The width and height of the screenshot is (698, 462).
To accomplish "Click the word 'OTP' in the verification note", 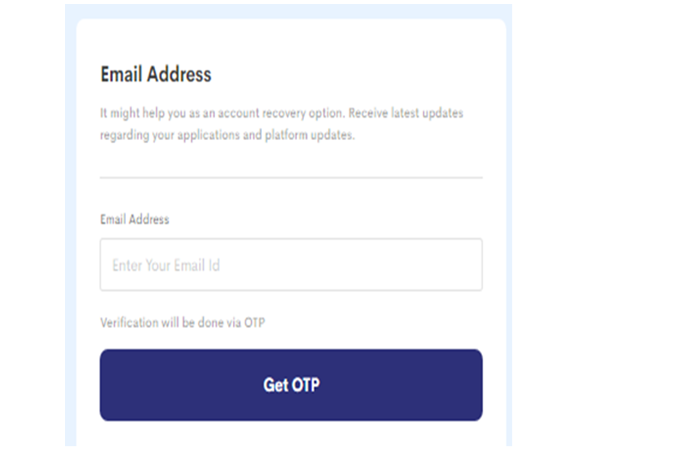I will (255, 323).
